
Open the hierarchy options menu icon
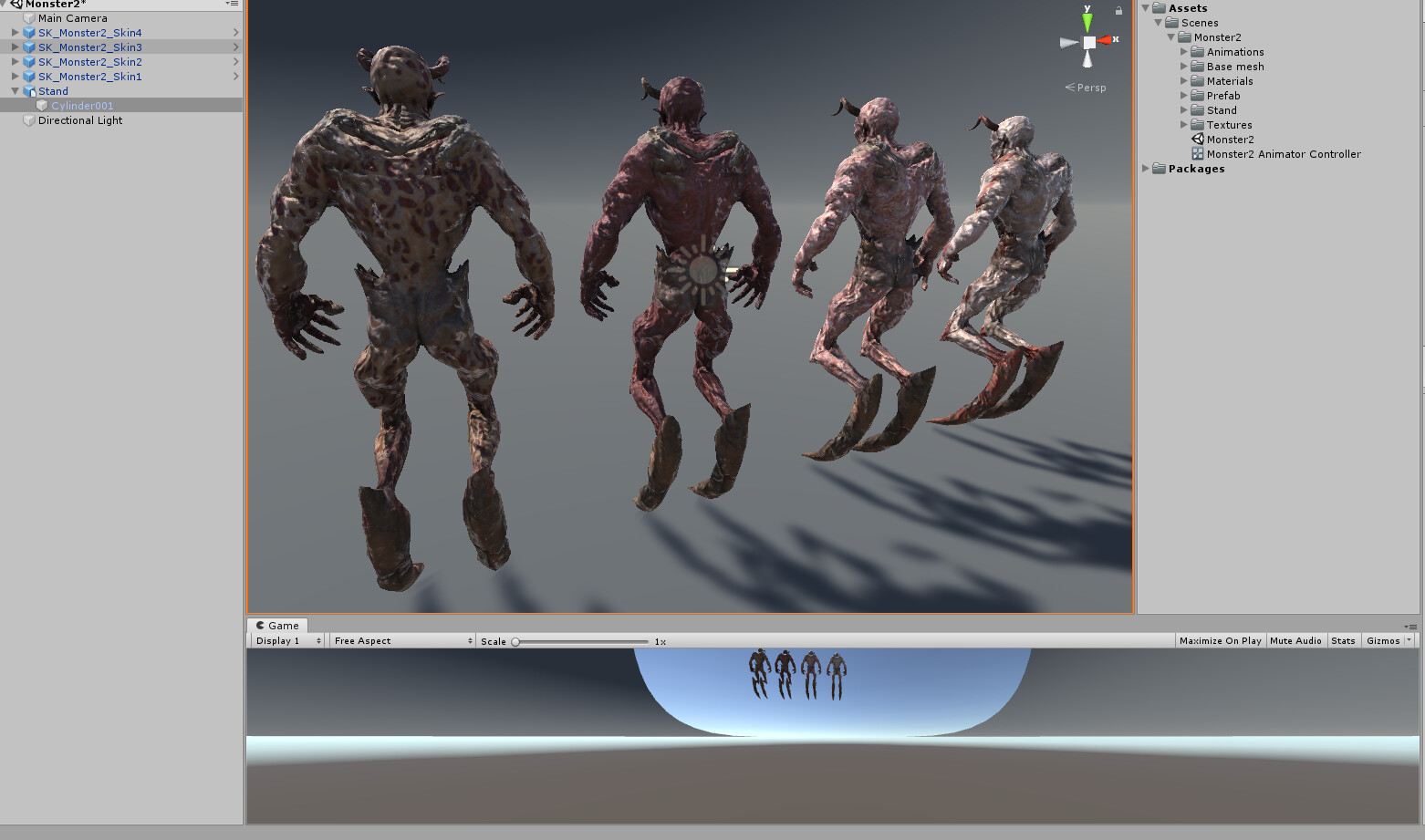[x=233, y=4]
